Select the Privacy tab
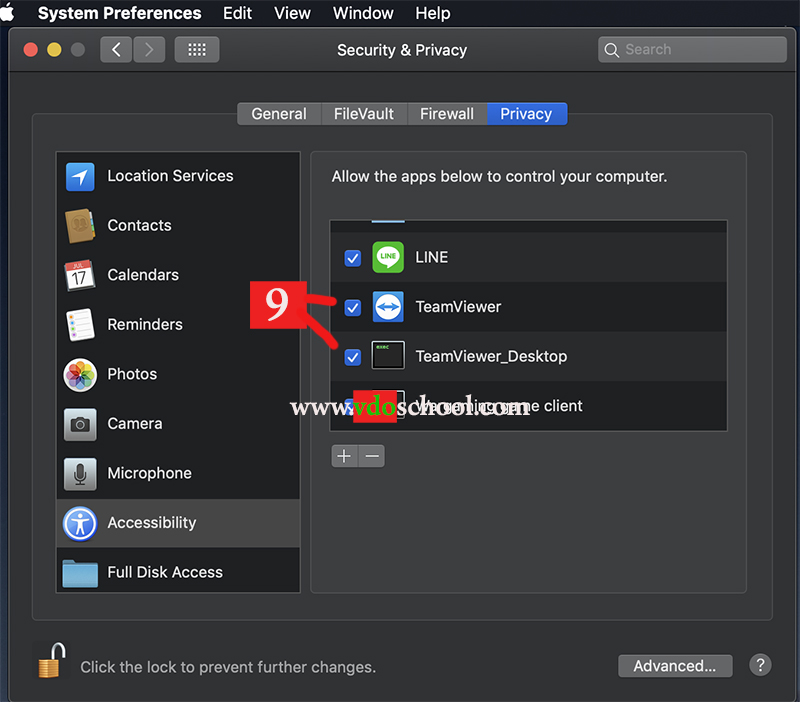The width and height of the screenshot is (800, 702). point(527,114)
